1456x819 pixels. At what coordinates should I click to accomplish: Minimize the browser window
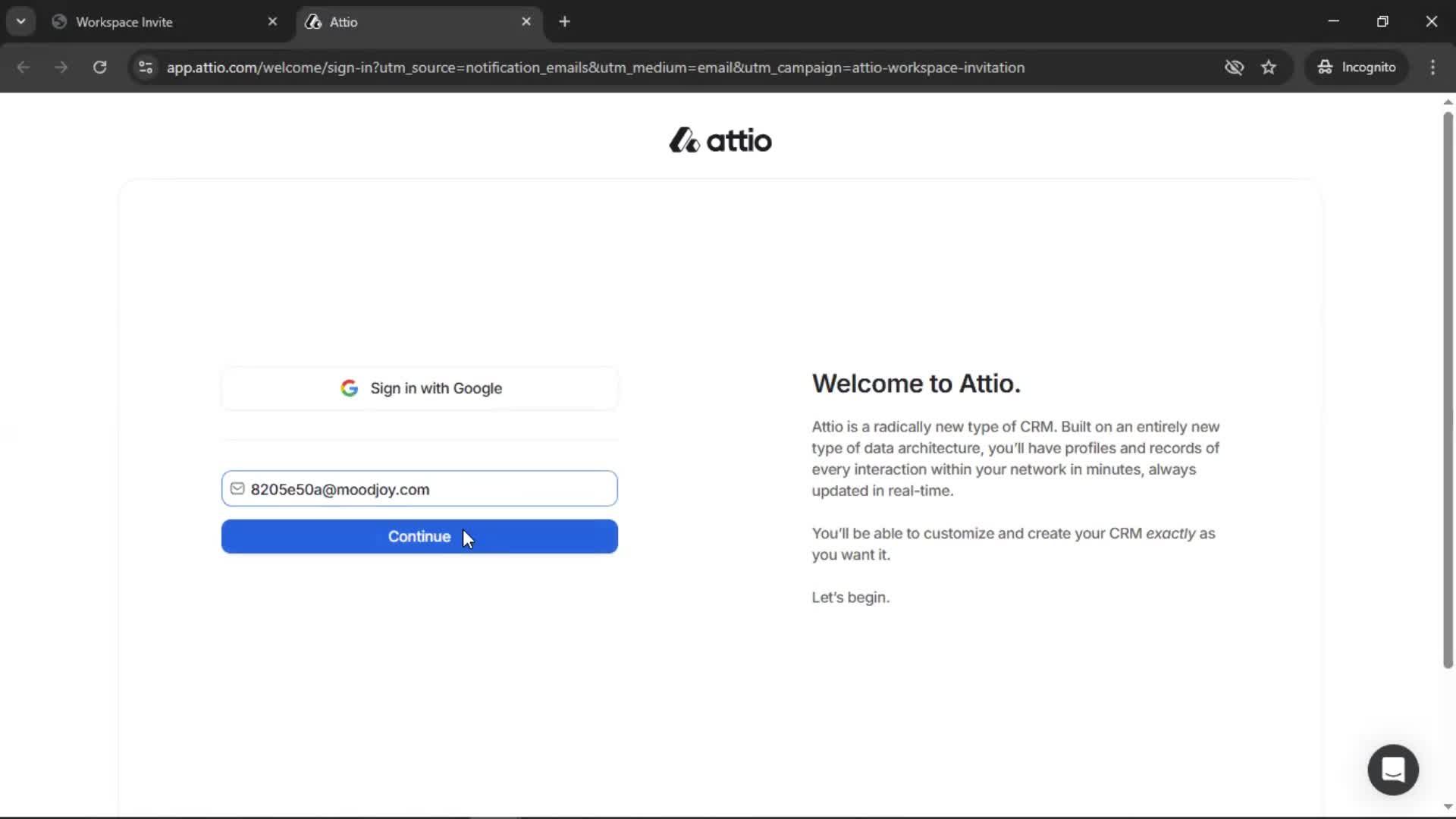click(1334, 21)
